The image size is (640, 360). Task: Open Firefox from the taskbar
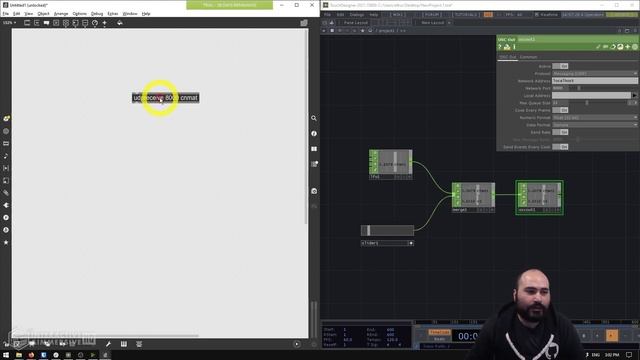(31, 355)
